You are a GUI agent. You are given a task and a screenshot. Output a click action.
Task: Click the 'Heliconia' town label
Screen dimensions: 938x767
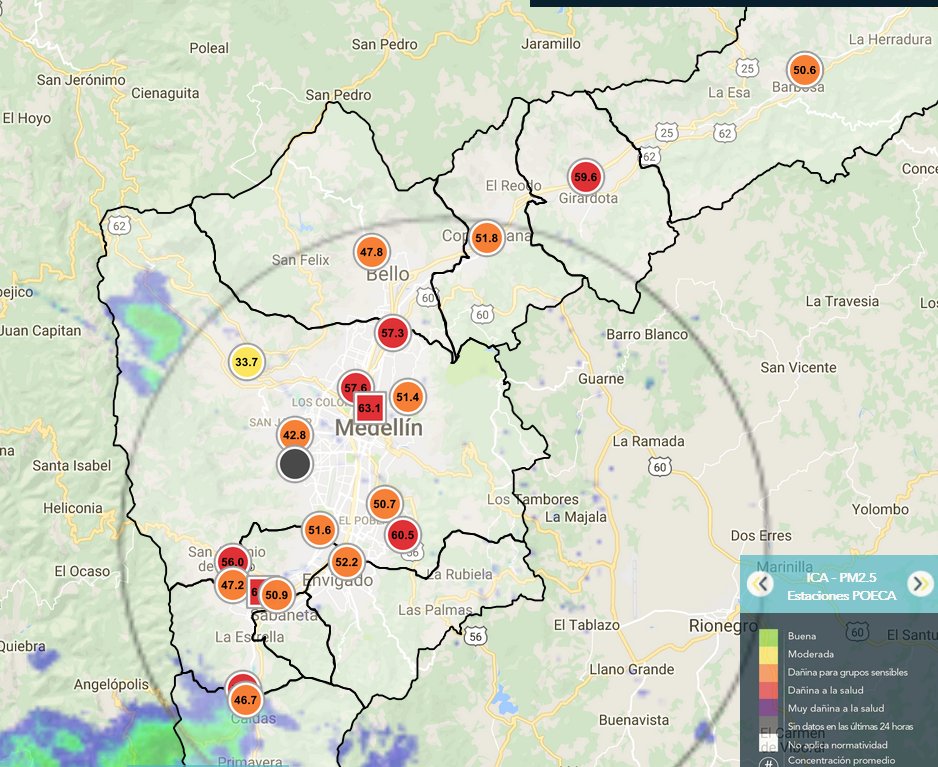coord(73,509)
